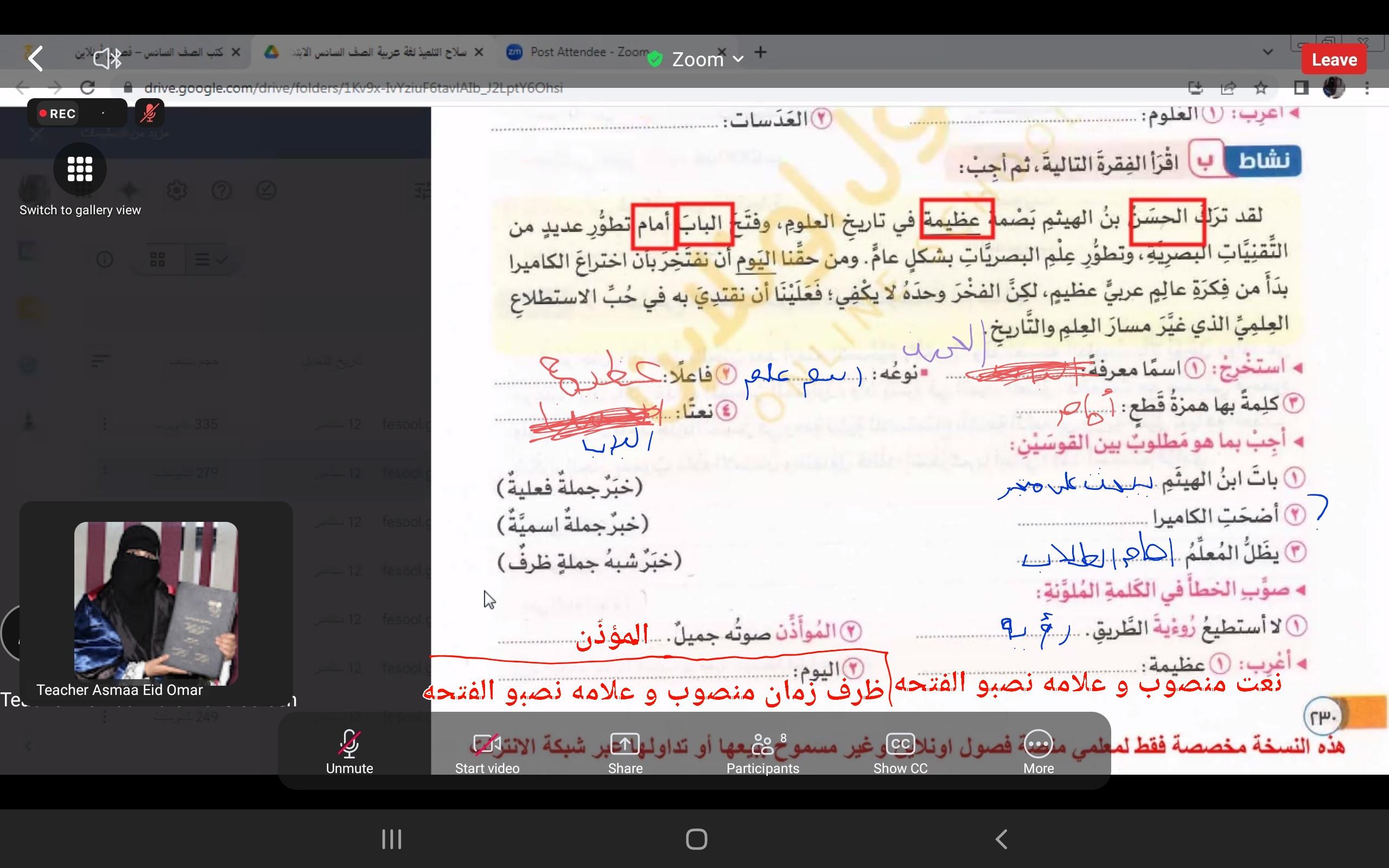
Task: Click the Google Drive URL address bar
Action: 353,88
